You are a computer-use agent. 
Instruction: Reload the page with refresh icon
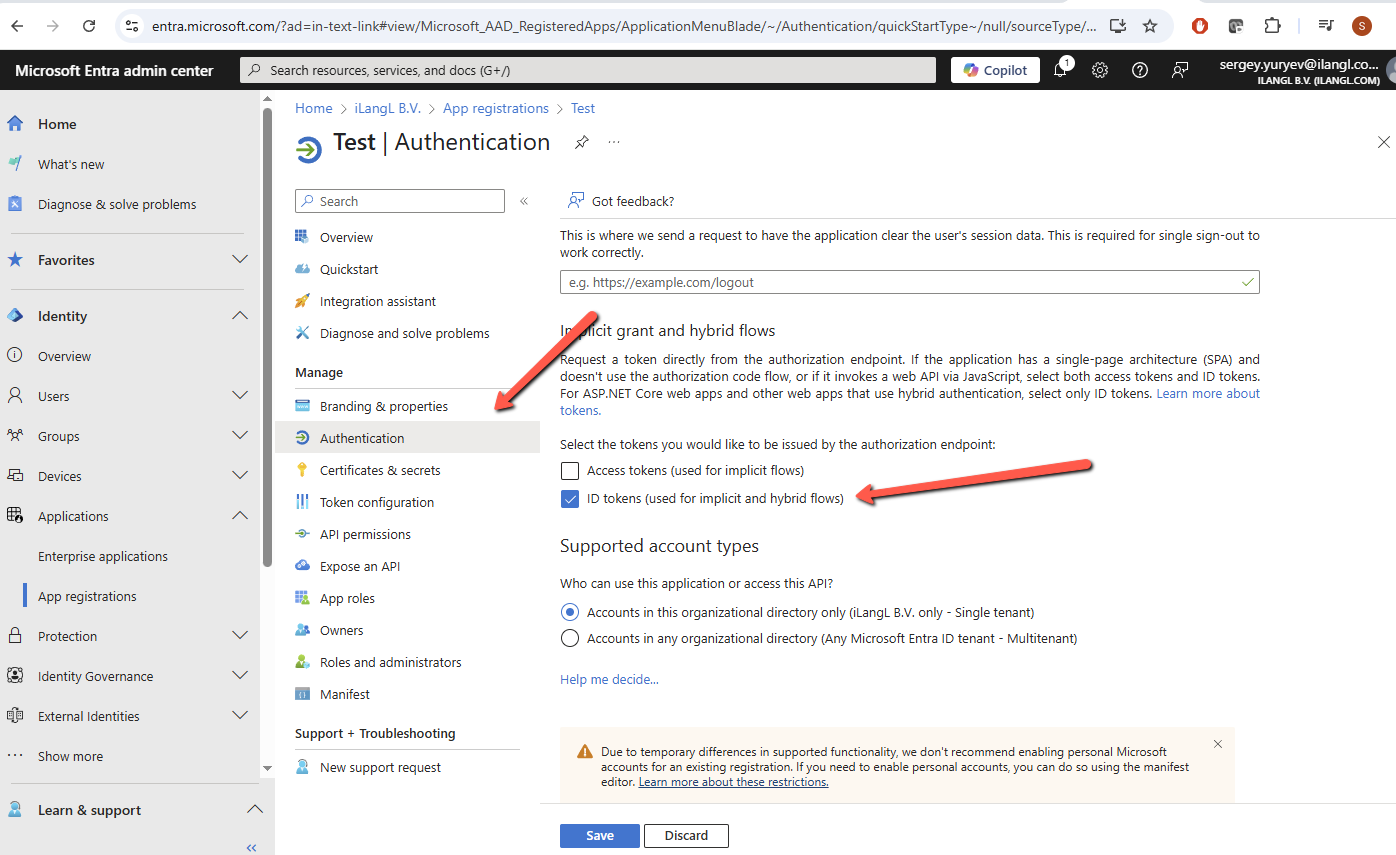[x=89, y=26]
